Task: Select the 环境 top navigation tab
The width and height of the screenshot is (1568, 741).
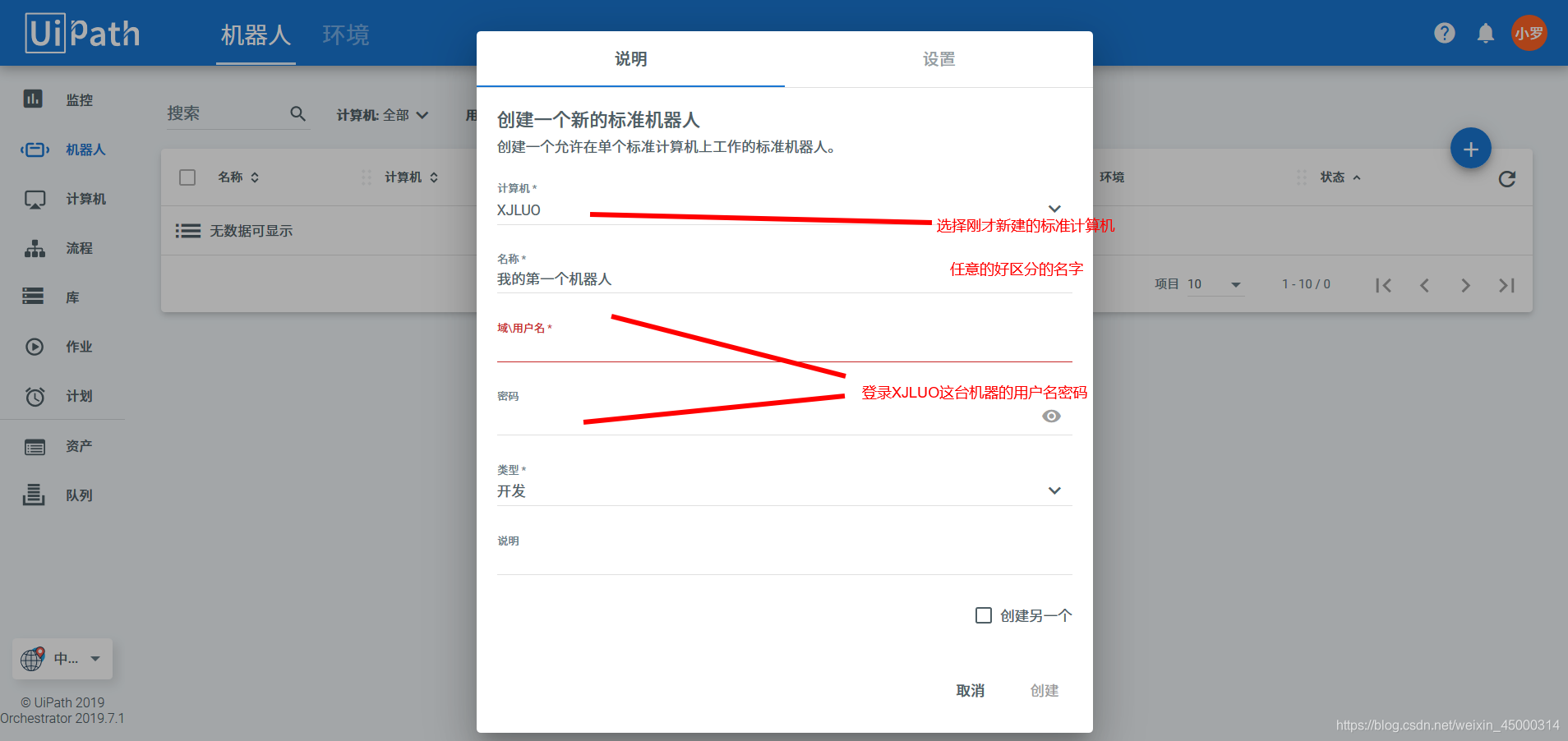Action: pos(346,35)
